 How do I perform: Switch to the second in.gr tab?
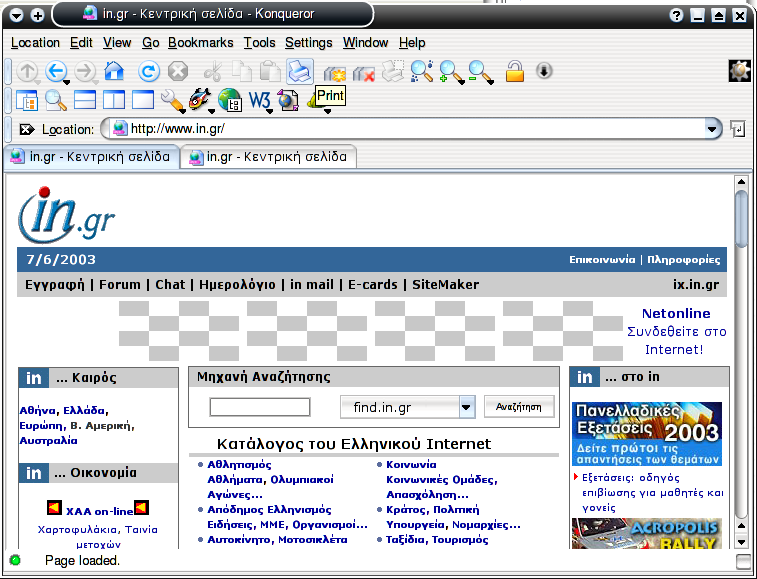[268, 157]
